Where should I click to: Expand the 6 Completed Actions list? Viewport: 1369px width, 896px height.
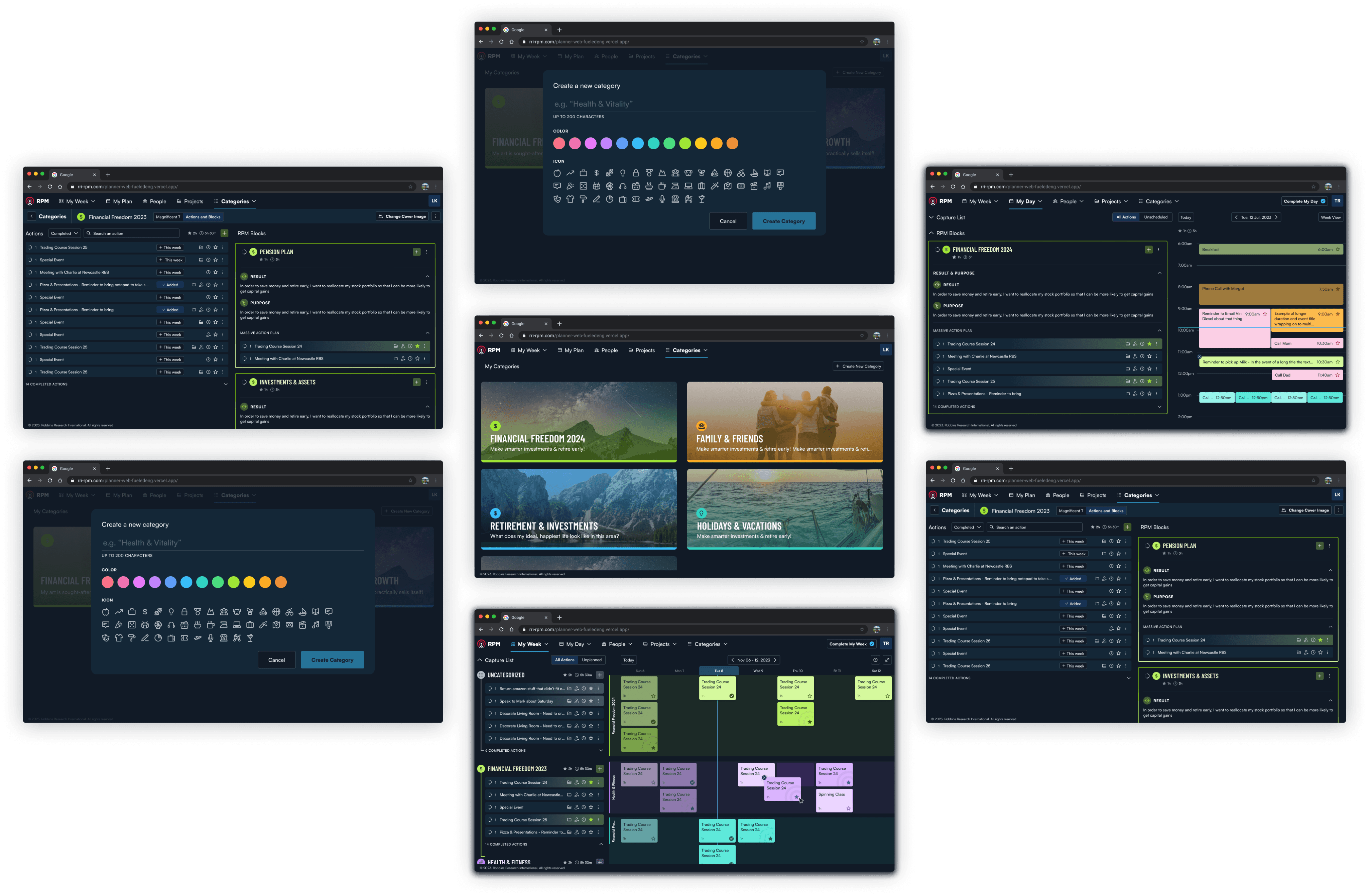(x=601, y=750)
